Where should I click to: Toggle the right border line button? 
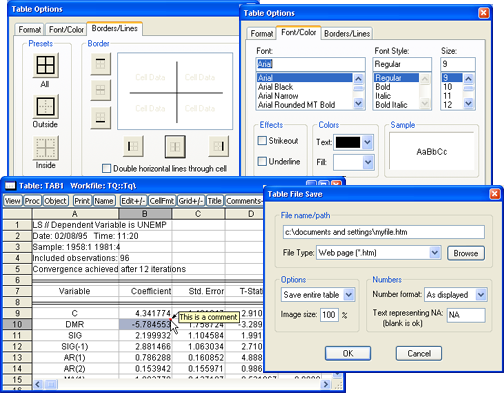click(x=219, y=146)
